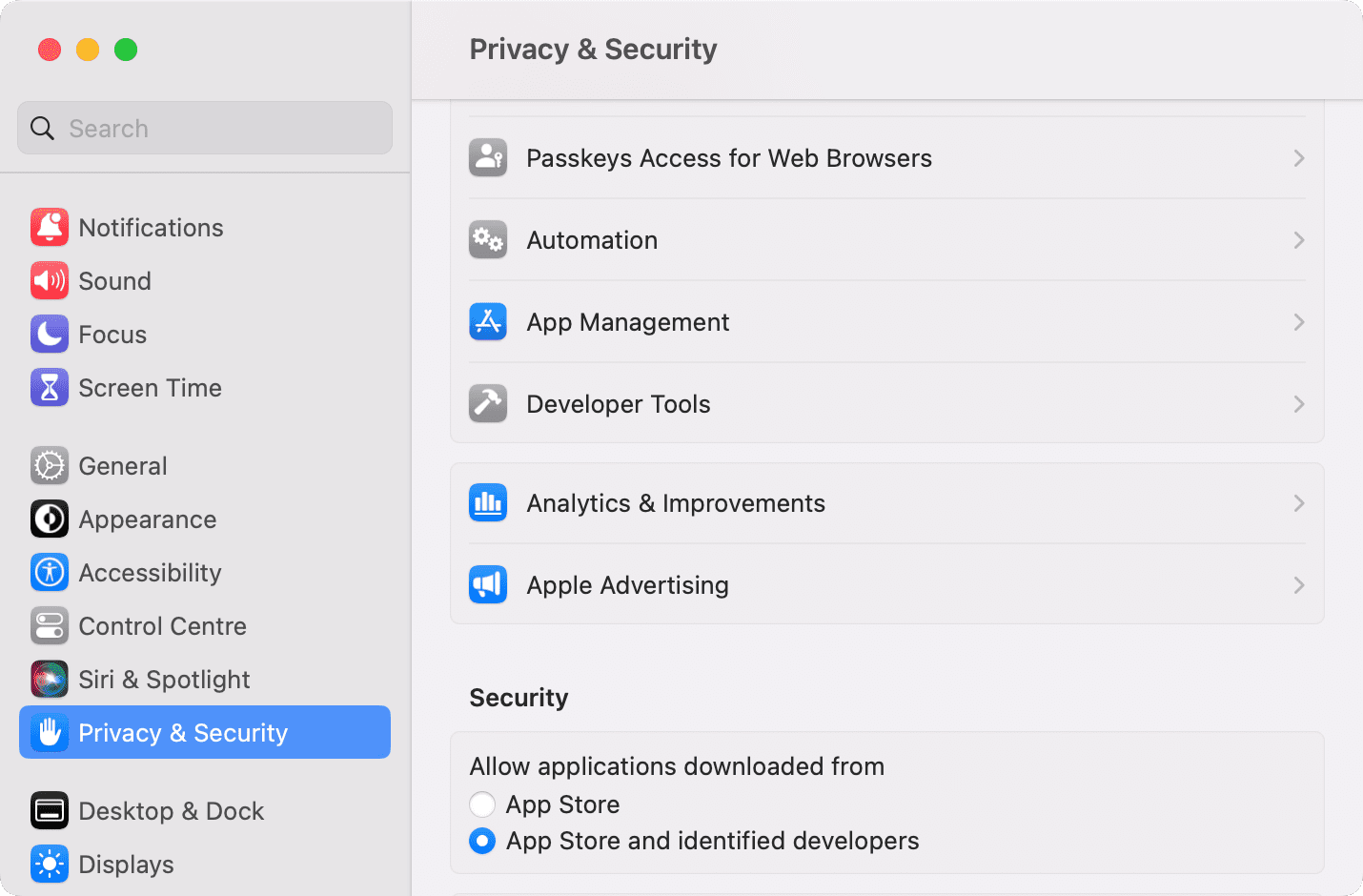The image size is (1363, 896).
Task: Click the Siri & Spotlight icon
Action: click(50, 680)
